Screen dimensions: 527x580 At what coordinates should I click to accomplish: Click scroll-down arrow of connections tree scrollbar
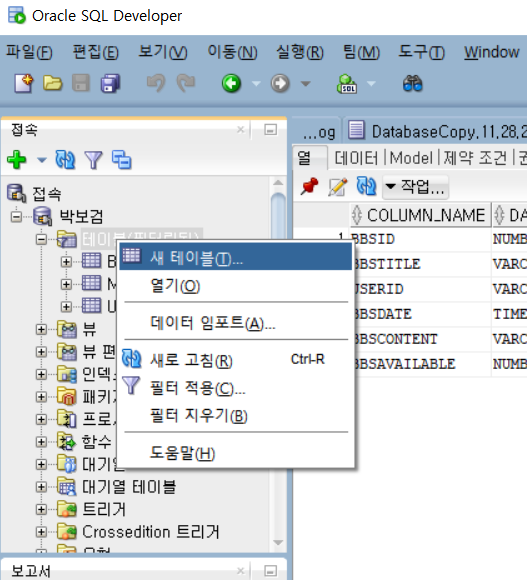click(278, 543)
